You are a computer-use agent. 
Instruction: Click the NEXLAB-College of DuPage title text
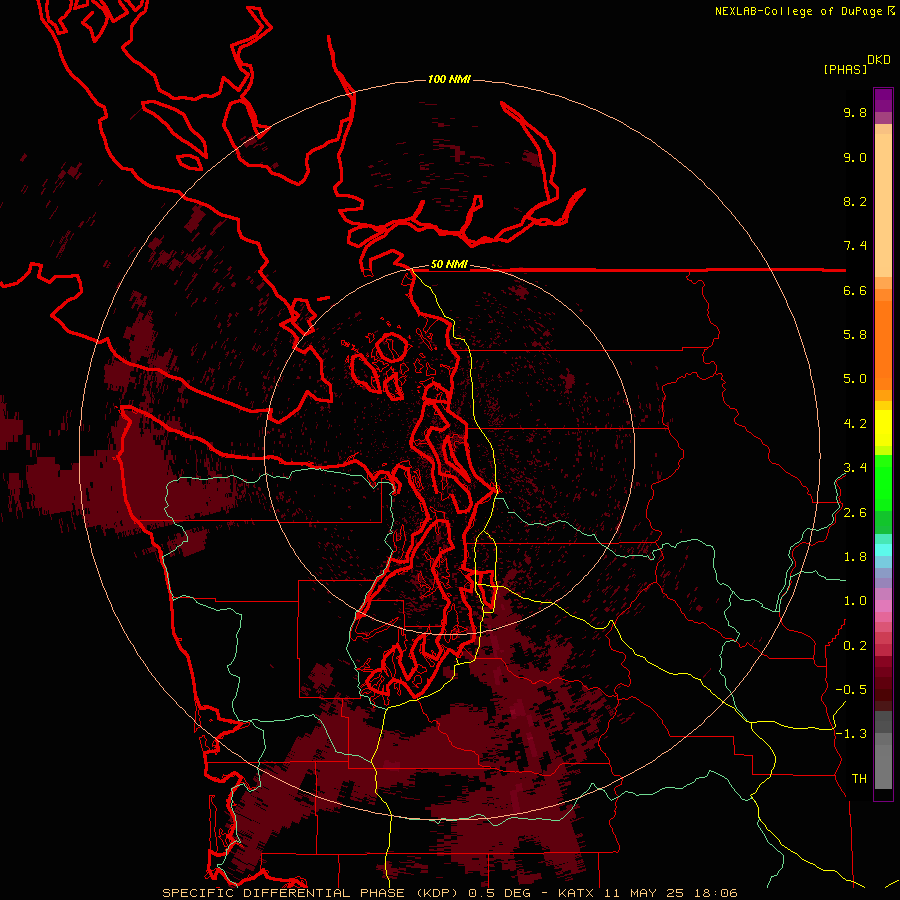798,11
